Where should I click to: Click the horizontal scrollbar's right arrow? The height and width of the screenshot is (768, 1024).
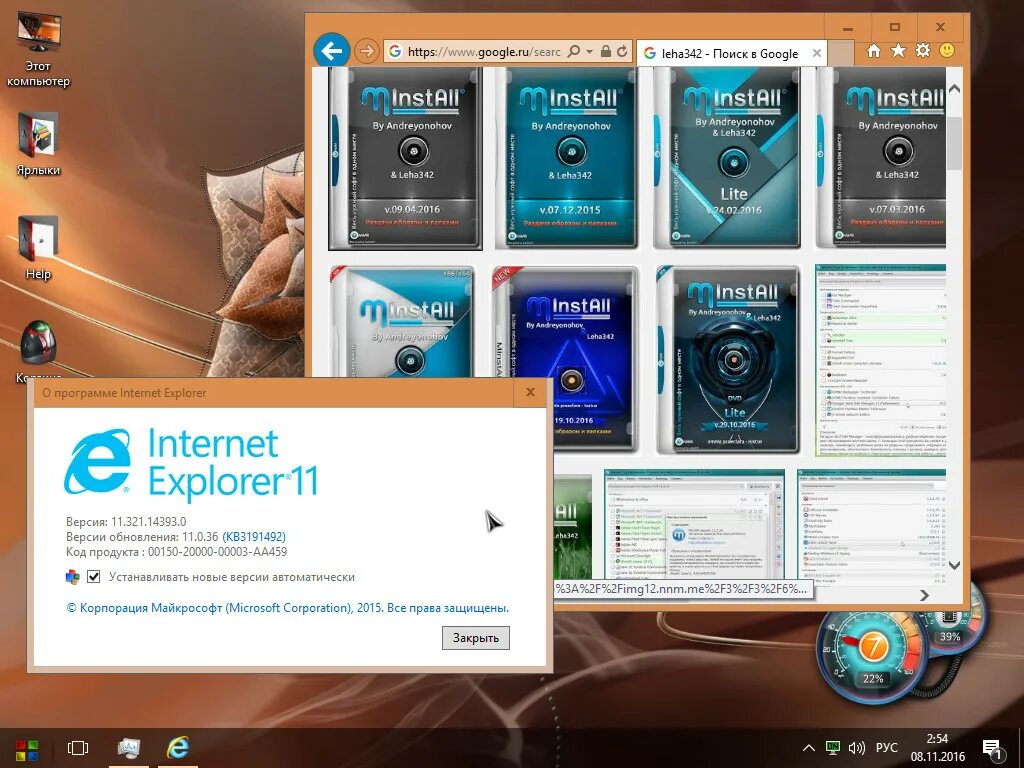tap(924, 595)
